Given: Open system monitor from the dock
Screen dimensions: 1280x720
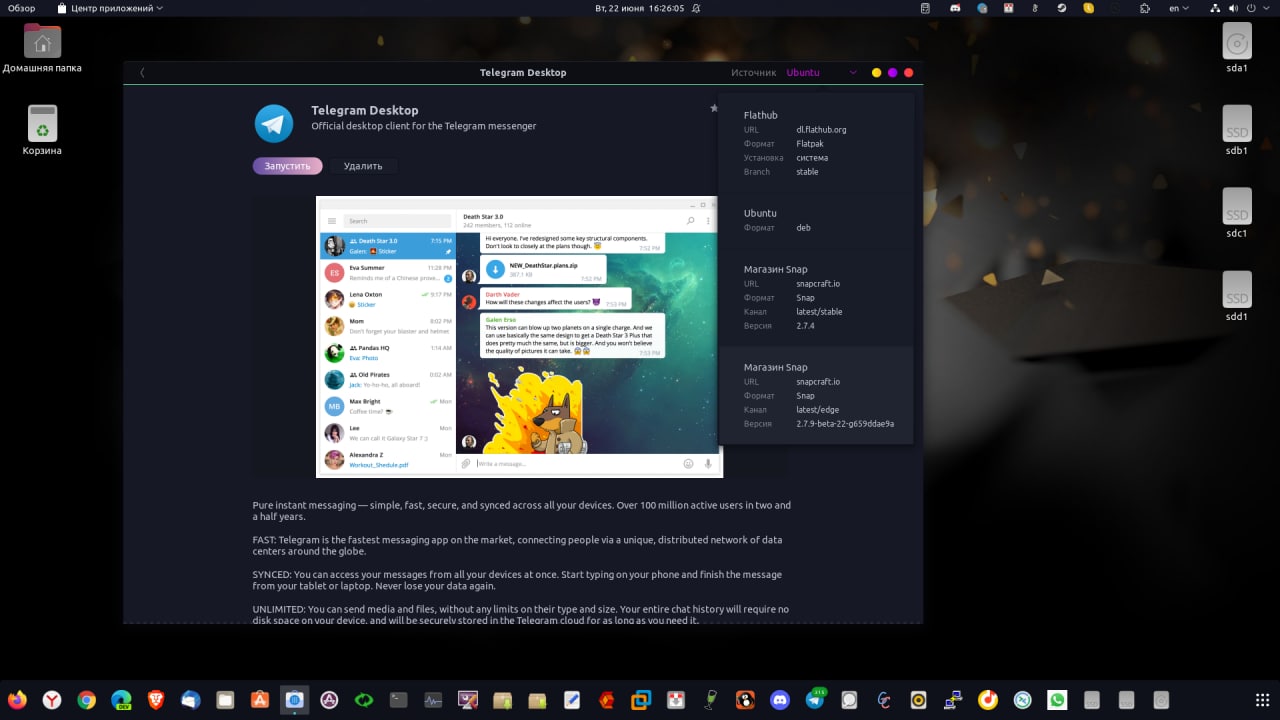Looking at the screenshot, I should (433, 700).
